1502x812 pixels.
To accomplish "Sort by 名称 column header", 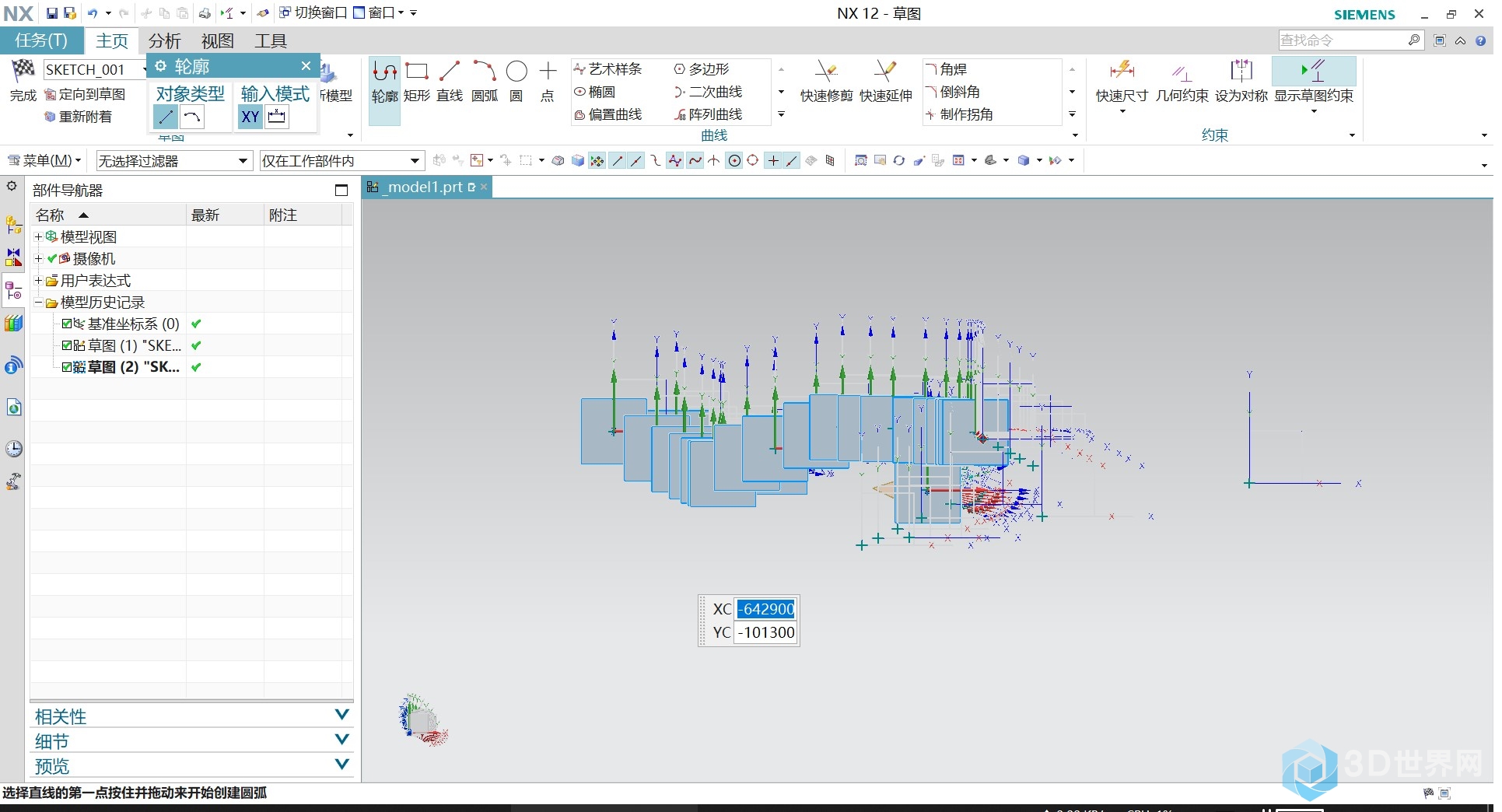I will [x=108, y=215].
